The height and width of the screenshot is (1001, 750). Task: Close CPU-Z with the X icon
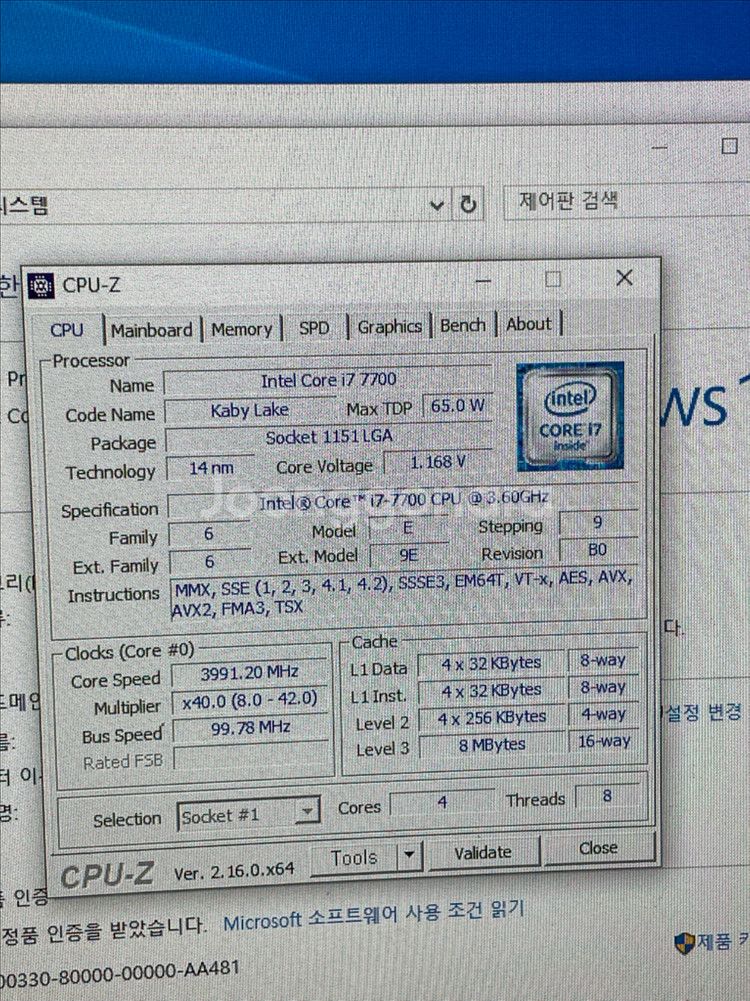[624, 277]
